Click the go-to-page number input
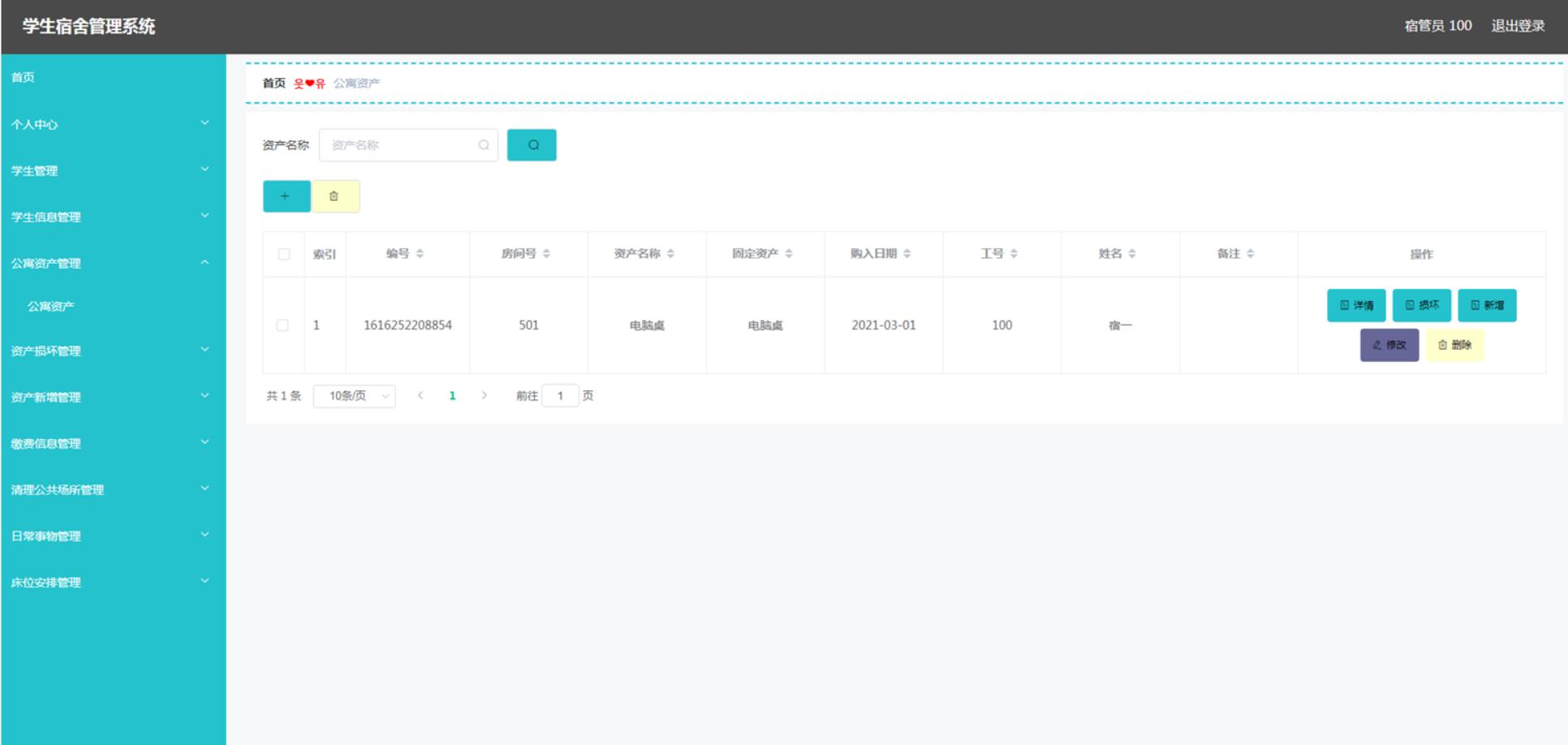 click(560, 396)
